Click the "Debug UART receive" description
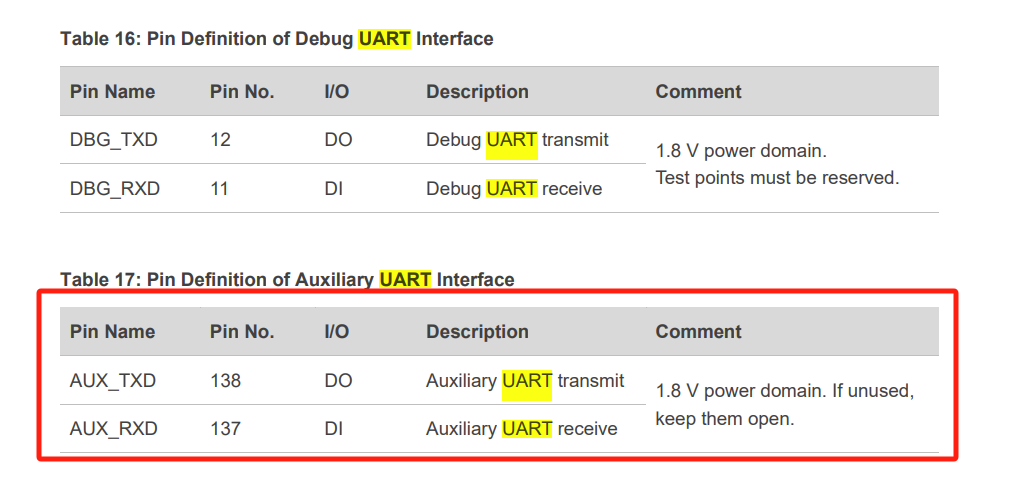 click(514, 188)
